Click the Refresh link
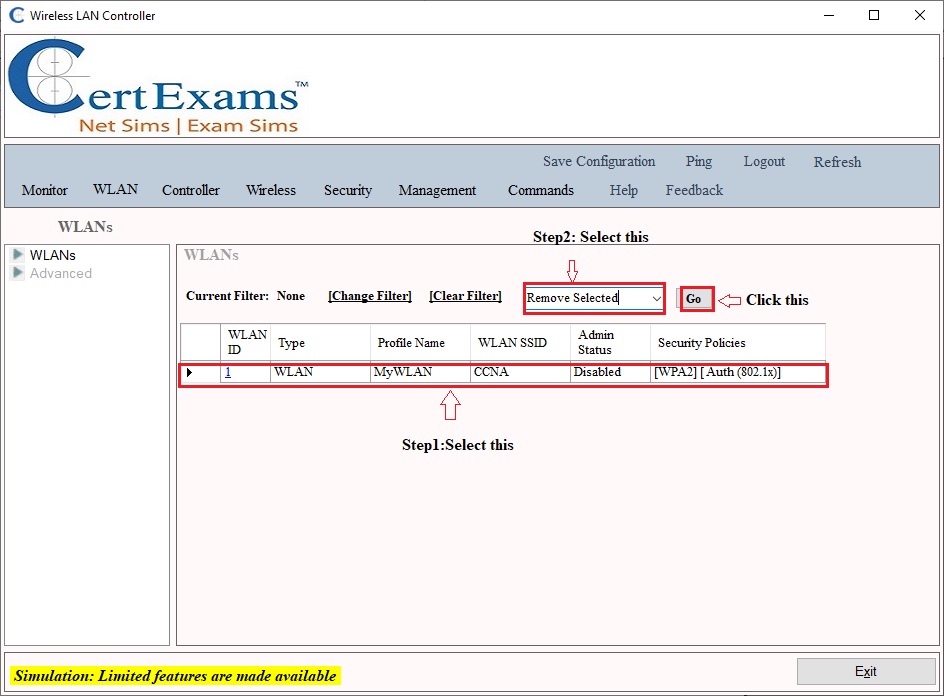The image size is (944, 696). click(x=837, y=162)
